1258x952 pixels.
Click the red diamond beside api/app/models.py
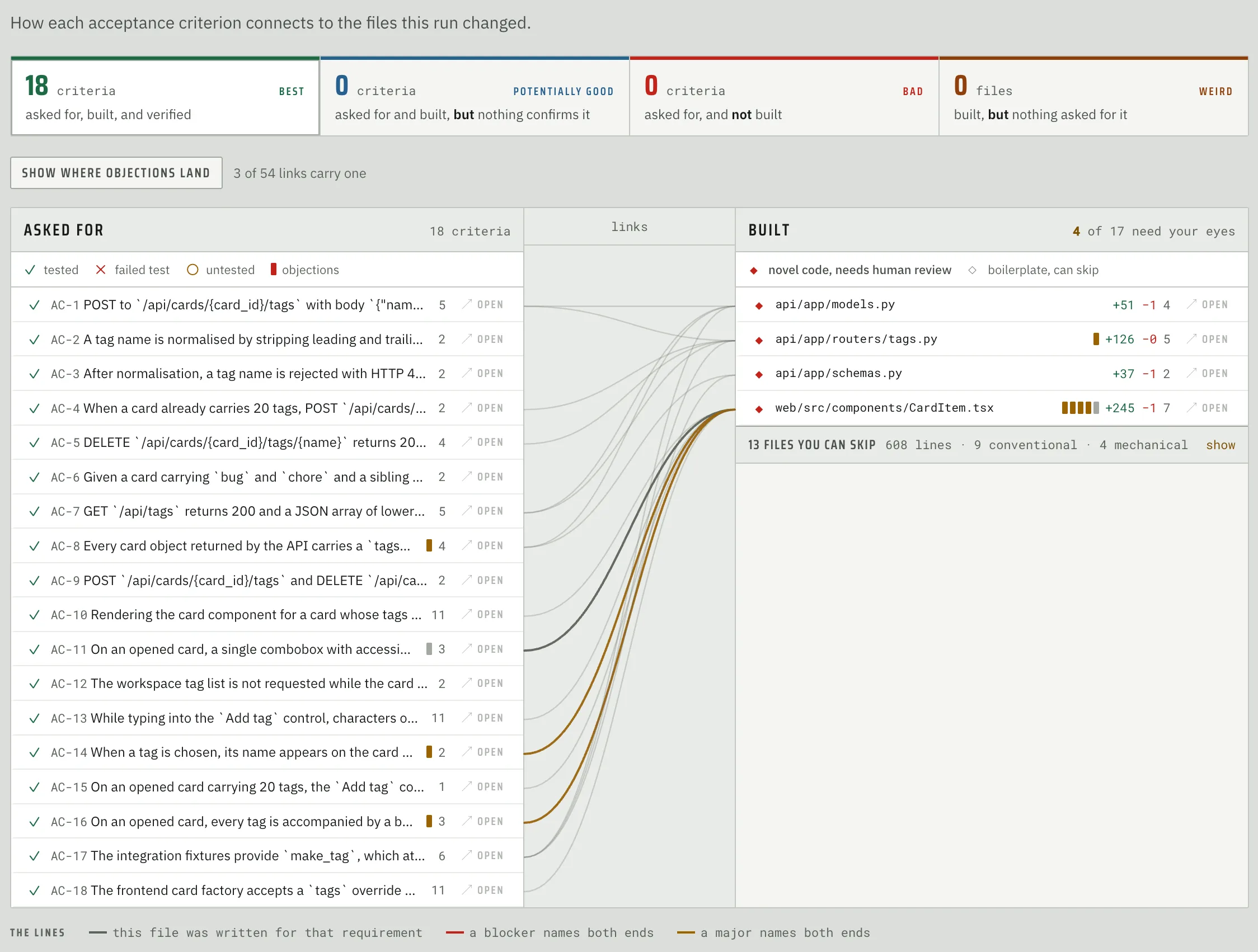(x=759, y=306)
